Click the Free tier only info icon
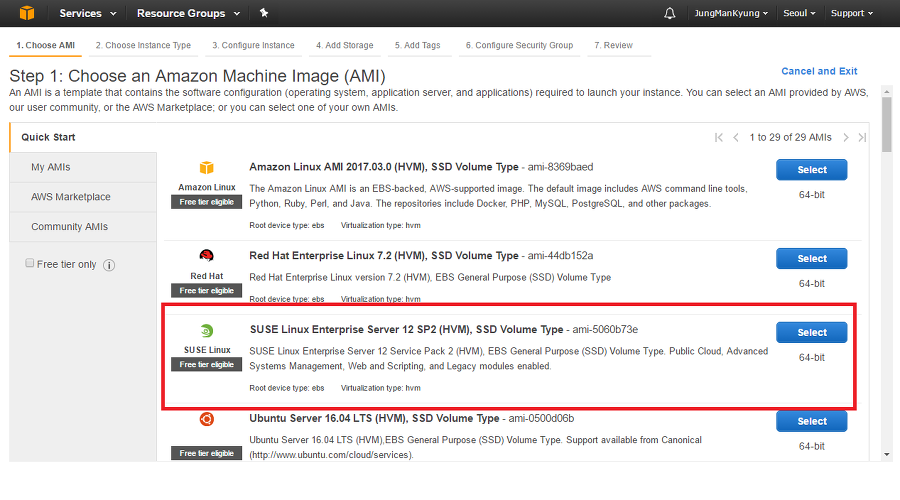This screenshot has height=500, width=900. coord(109,265)
